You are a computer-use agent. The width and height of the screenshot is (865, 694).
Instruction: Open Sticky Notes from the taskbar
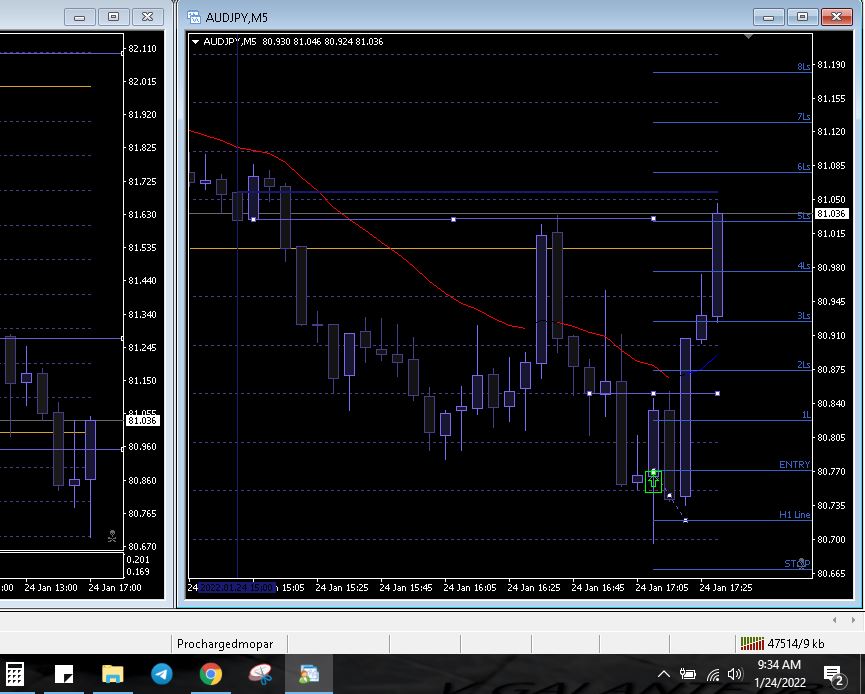coord(64,674)
